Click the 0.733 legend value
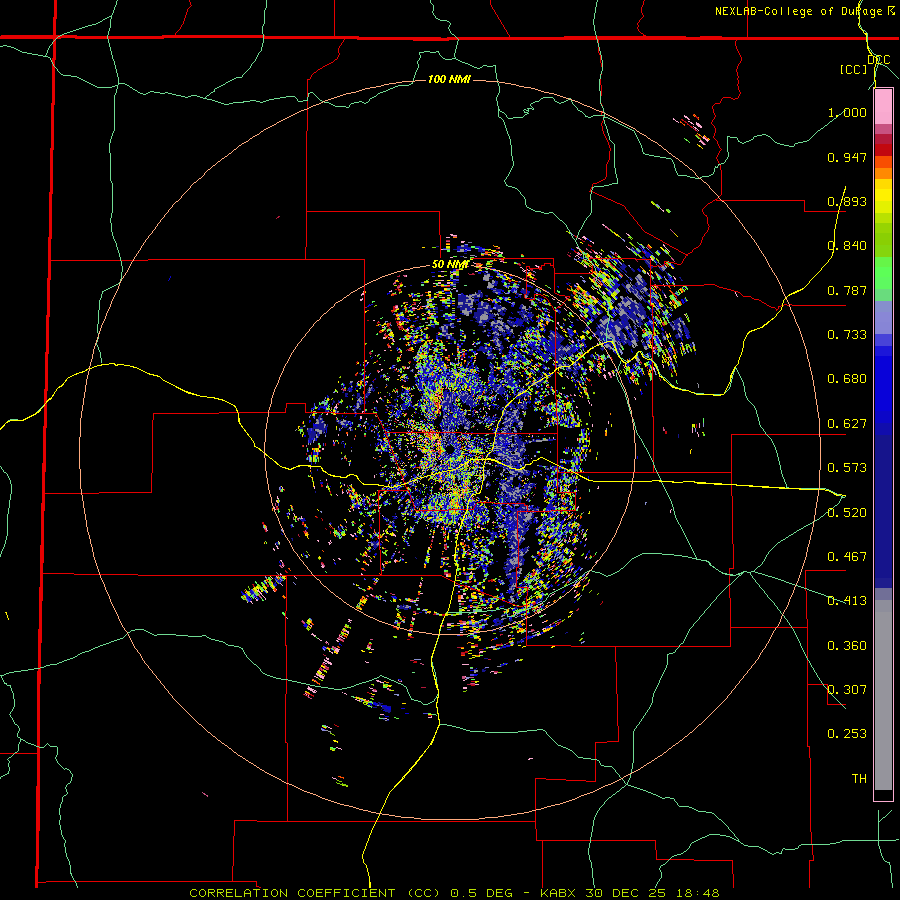 click(847, 335)
